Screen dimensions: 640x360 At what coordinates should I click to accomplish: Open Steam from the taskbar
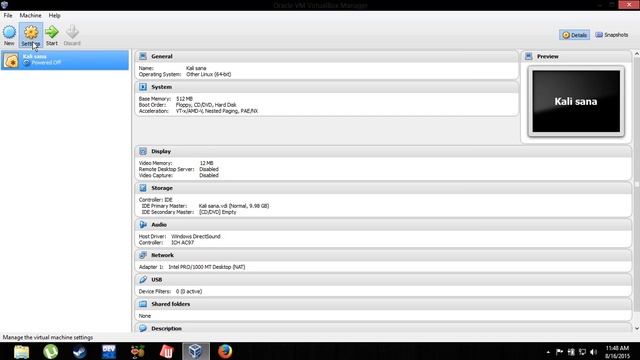[80, 351]
